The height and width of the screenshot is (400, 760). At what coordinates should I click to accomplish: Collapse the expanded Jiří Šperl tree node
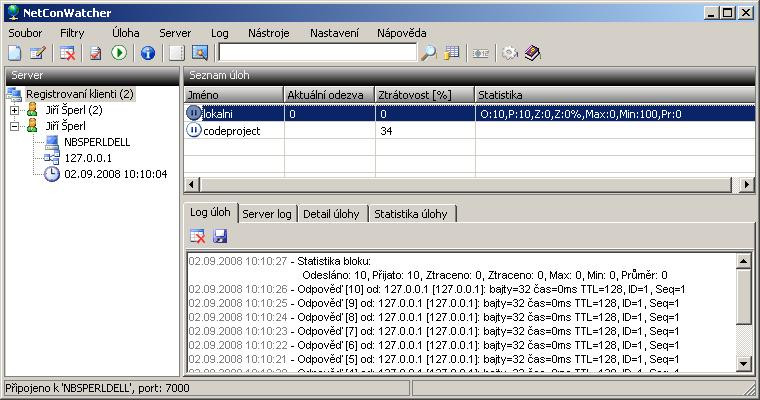[x=15, y=126]
